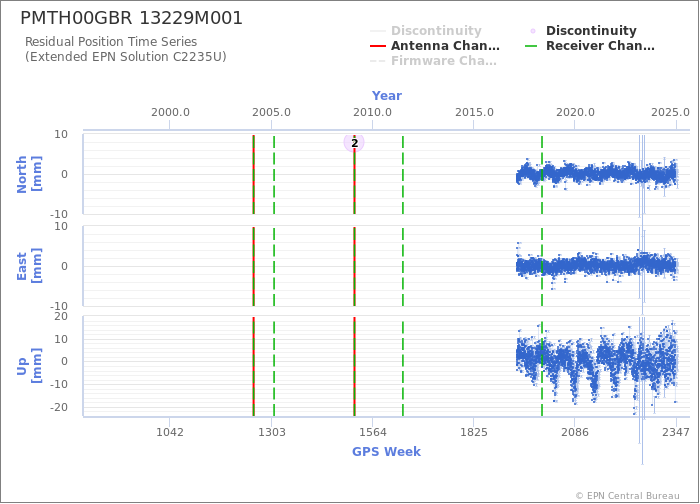The height and width of the screenshot is (504, 700).
Task: Click the 2015.0 year tick label
Action: click(474, 112)
